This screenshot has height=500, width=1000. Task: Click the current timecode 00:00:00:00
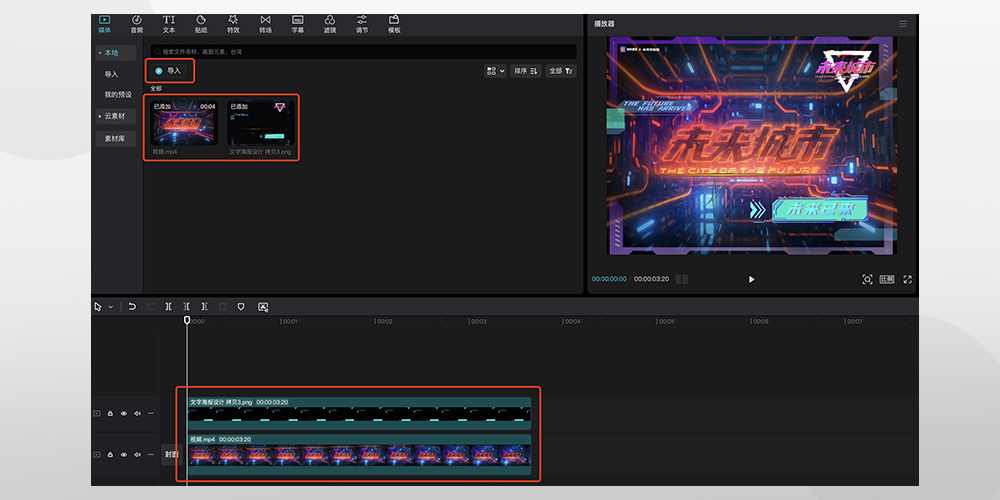pos(609,279)
